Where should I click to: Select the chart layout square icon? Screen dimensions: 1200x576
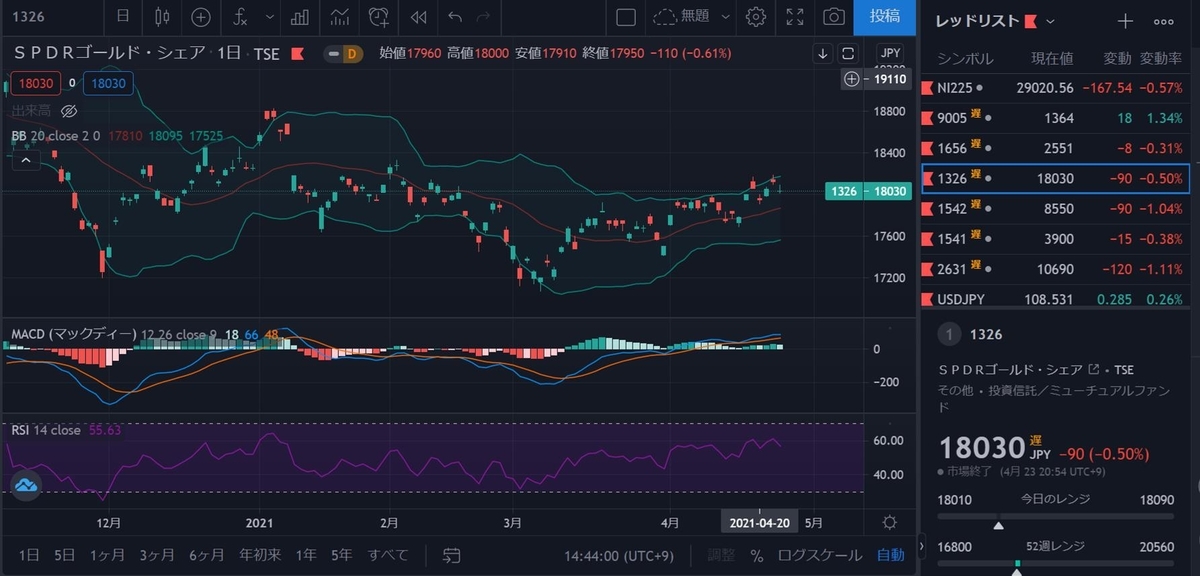pyautogui.click(x=626, y=16)
